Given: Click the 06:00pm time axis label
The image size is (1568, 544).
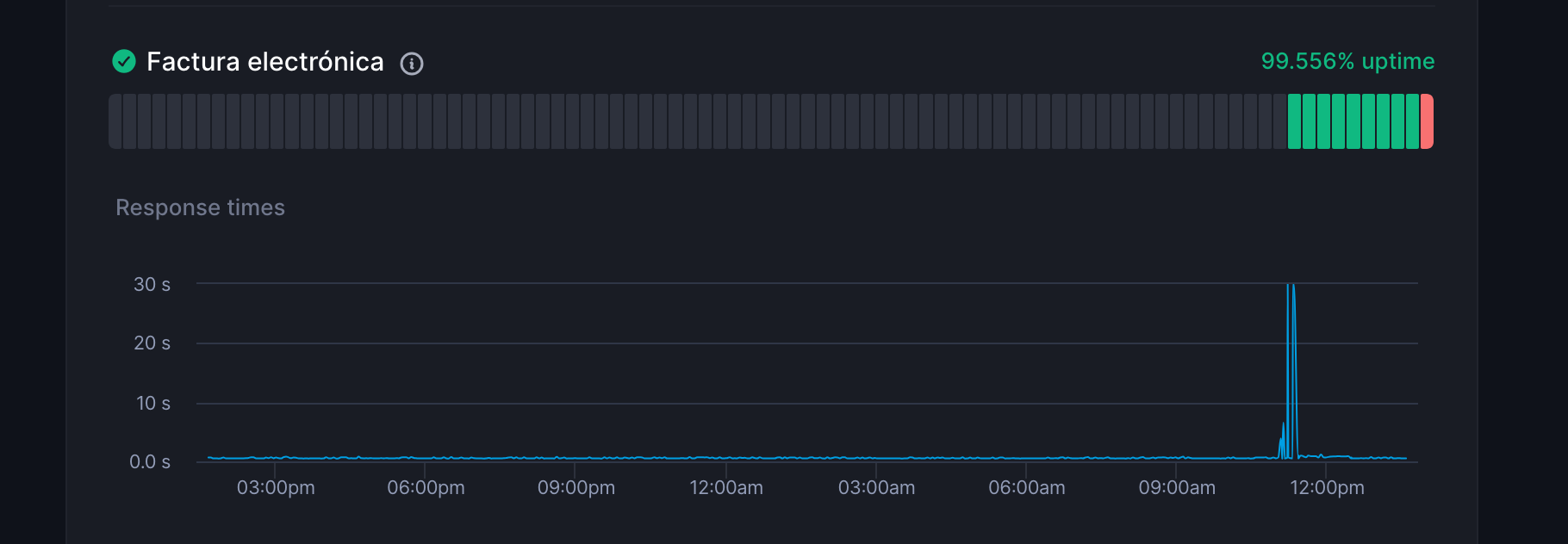Looking at the screenshot, I should coord(426,487).
